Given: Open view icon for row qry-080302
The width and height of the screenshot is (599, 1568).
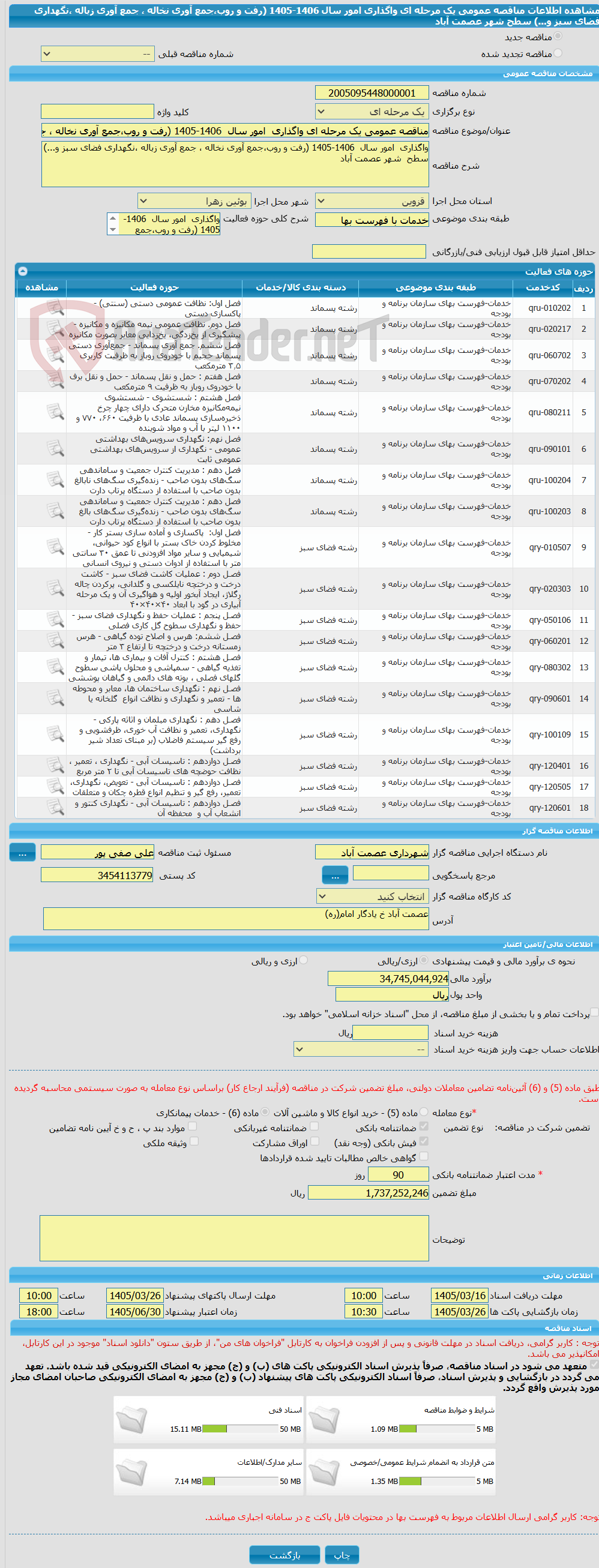Looking at the screenshot, I should click(55, 668).
